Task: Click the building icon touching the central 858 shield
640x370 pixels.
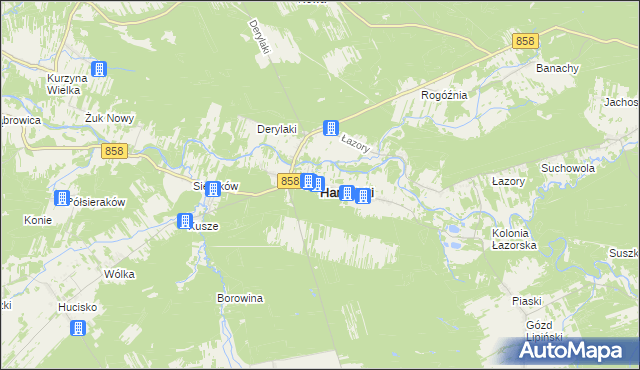Action: click(x=308, y=181)
